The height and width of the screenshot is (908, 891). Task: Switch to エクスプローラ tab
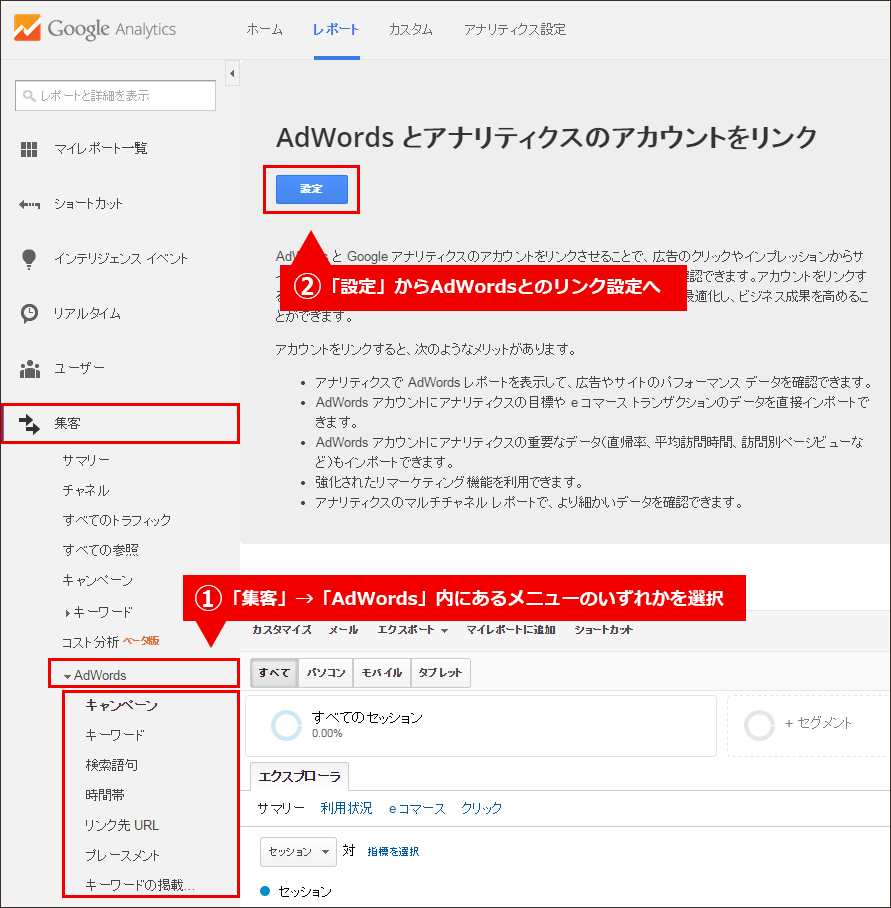299,777
